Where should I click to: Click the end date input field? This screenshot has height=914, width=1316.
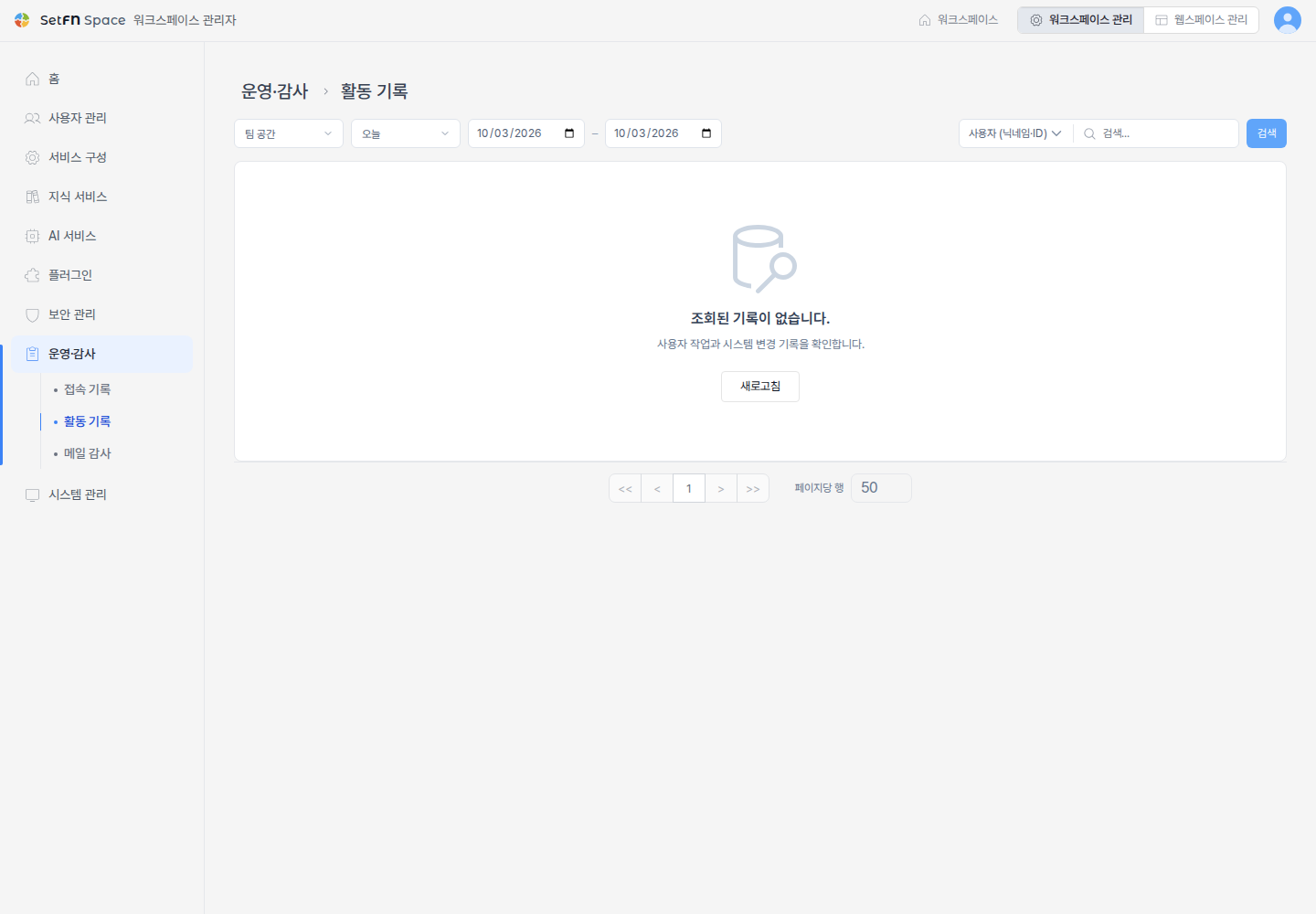point(663,133)
